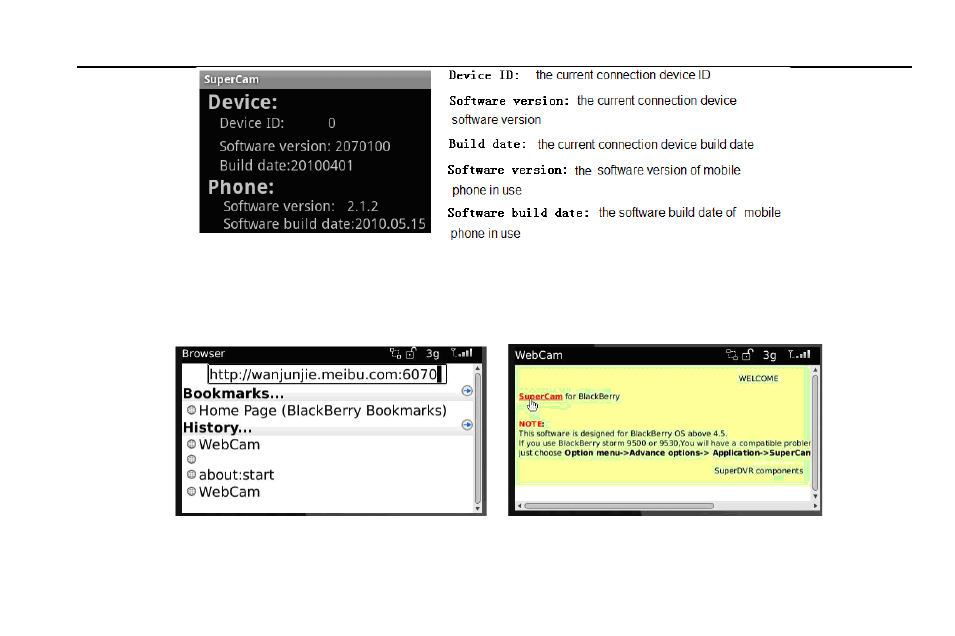Click the Browser scrollbar down arrow

coord(478,508)
